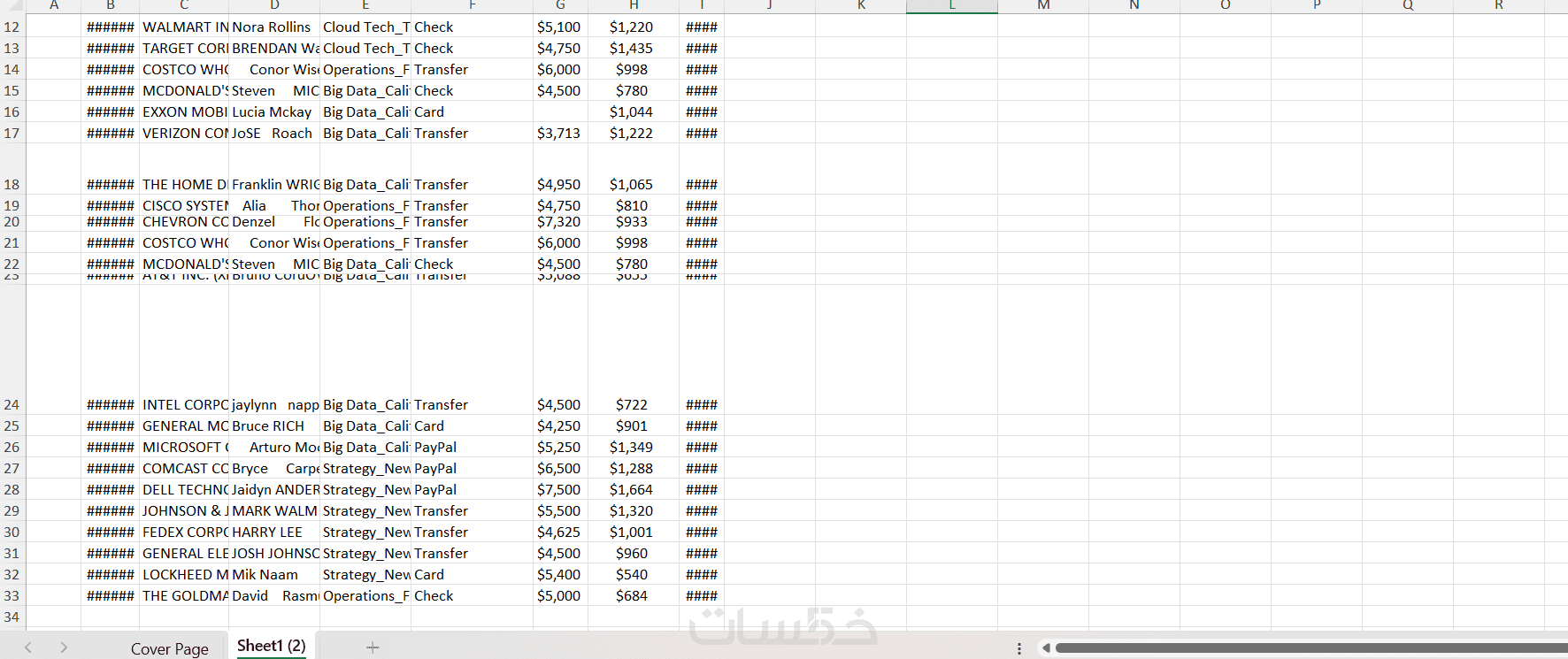The width and height of the screenshot is (1568, 659).
Task: Click the next sheet navigation arrow
Action: point(64,648)
